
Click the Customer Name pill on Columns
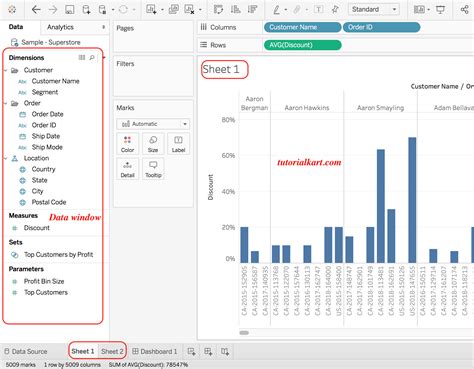pyautogui.click(x=303, y=27)
